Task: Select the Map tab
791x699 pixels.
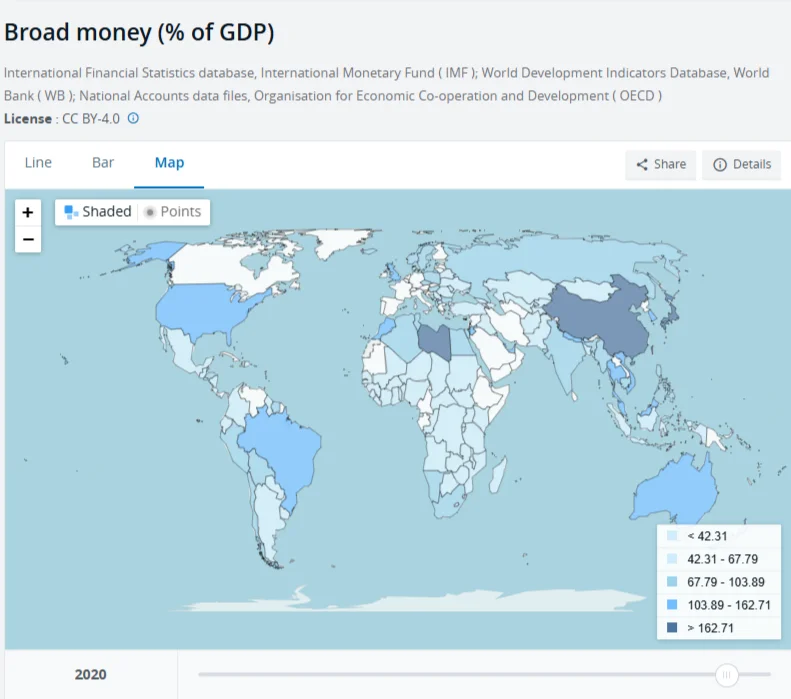Action: point(170,163)
